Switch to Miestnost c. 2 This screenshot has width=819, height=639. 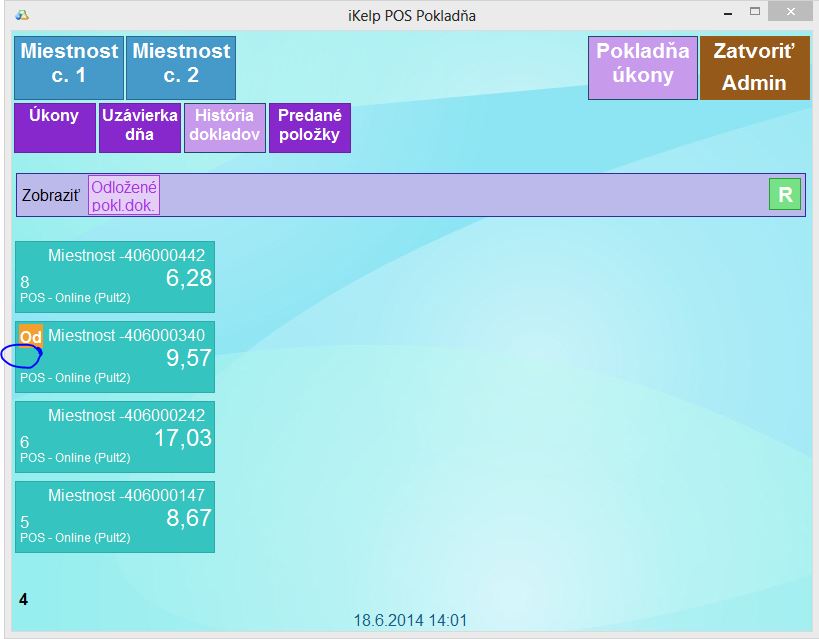181,68
